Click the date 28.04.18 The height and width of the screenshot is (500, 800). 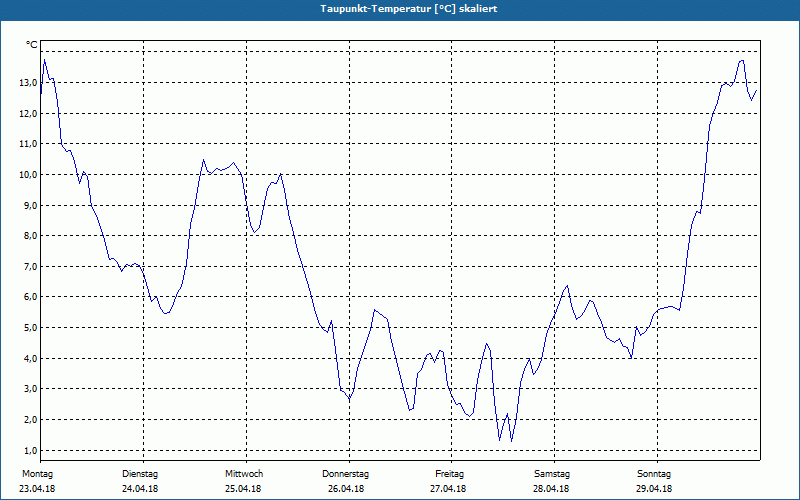551,489
